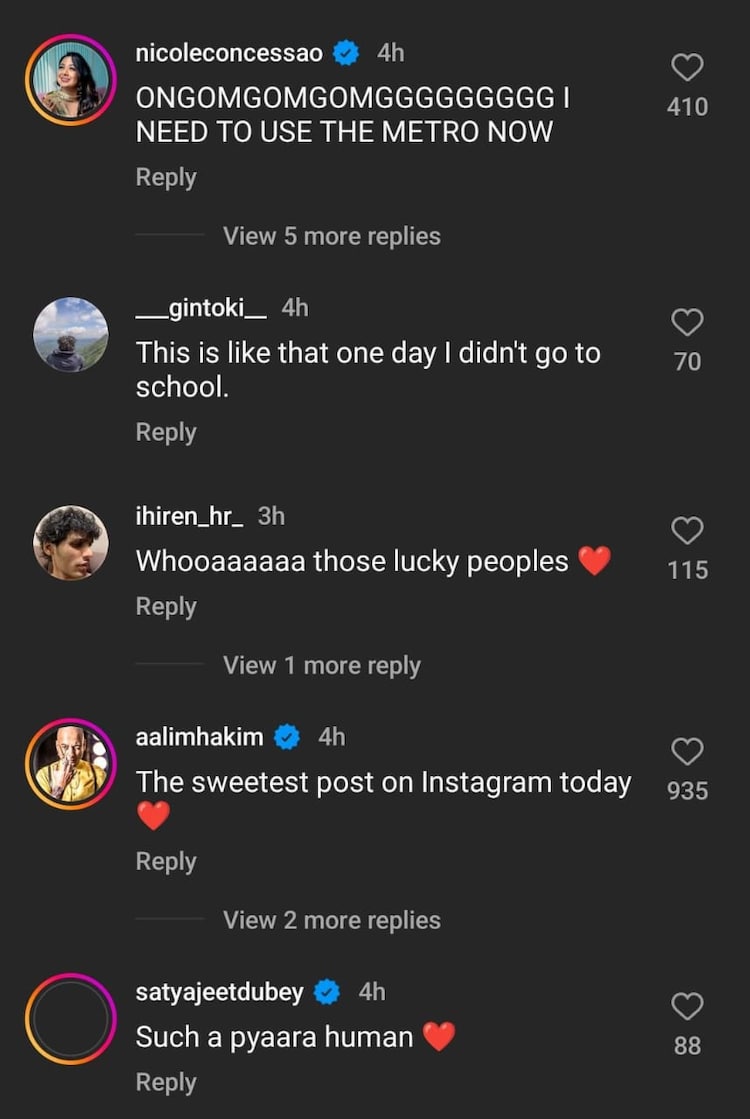The image size is (750, 1119).
Task: Reply to __gintoki__'s school comment
Action: pyautogui.click(x=166, y=432)
